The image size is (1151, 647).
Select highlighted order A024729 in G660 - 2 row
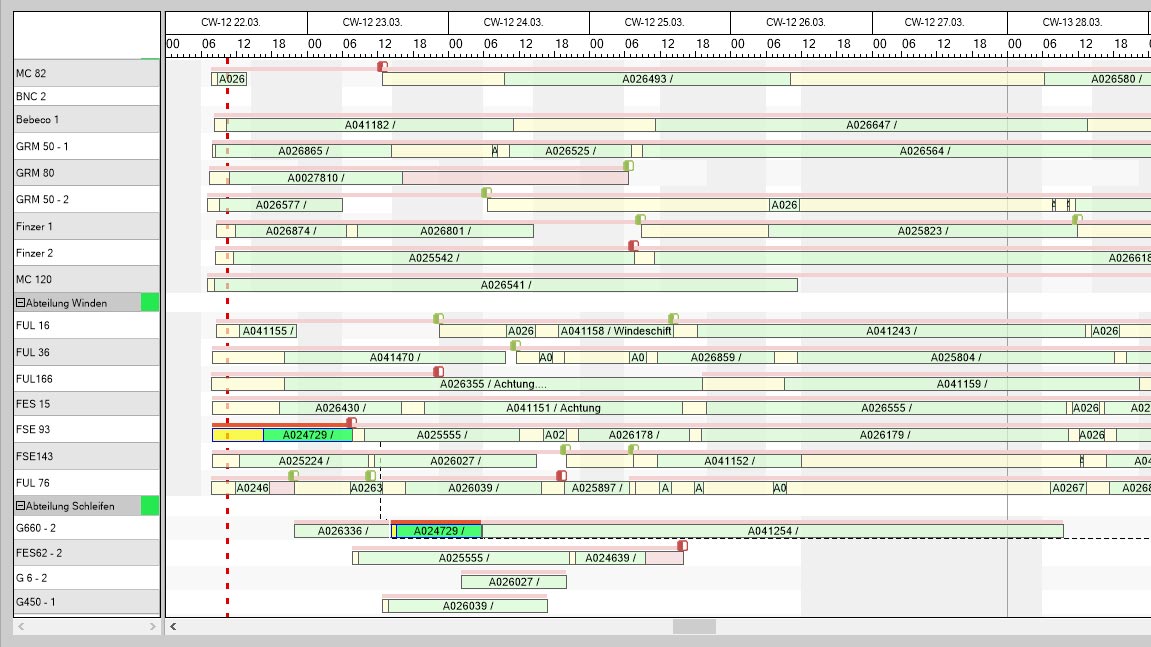[x=438, y=531]
